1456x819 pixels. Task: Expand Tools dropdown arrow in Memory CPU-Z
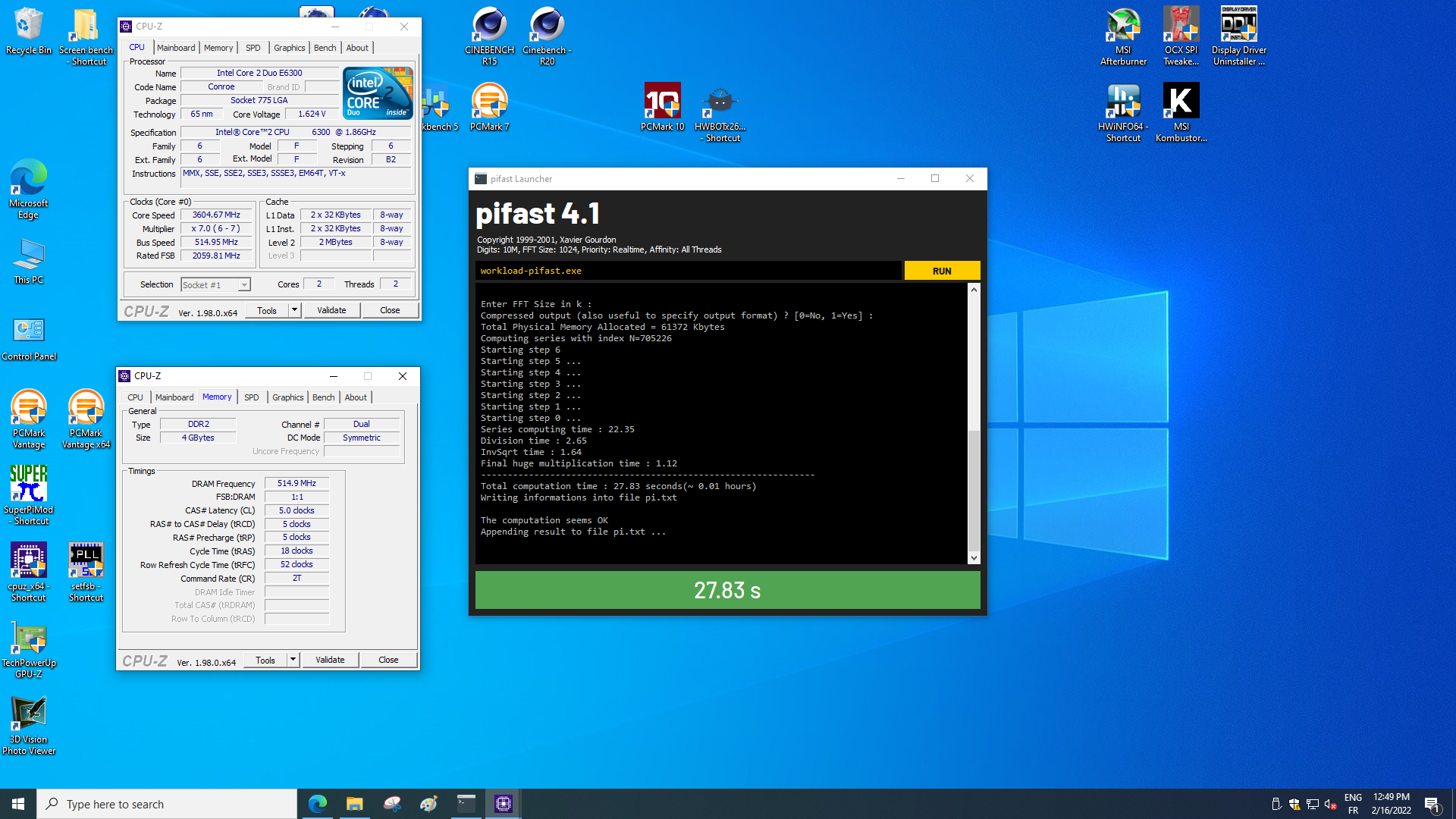pos(293,660)
